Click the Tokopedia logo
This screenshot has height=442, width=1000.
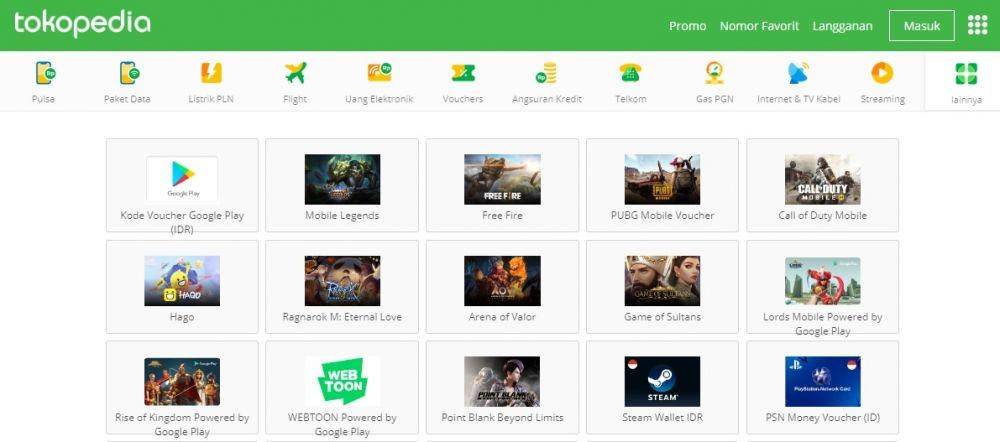tap(82, 24)
